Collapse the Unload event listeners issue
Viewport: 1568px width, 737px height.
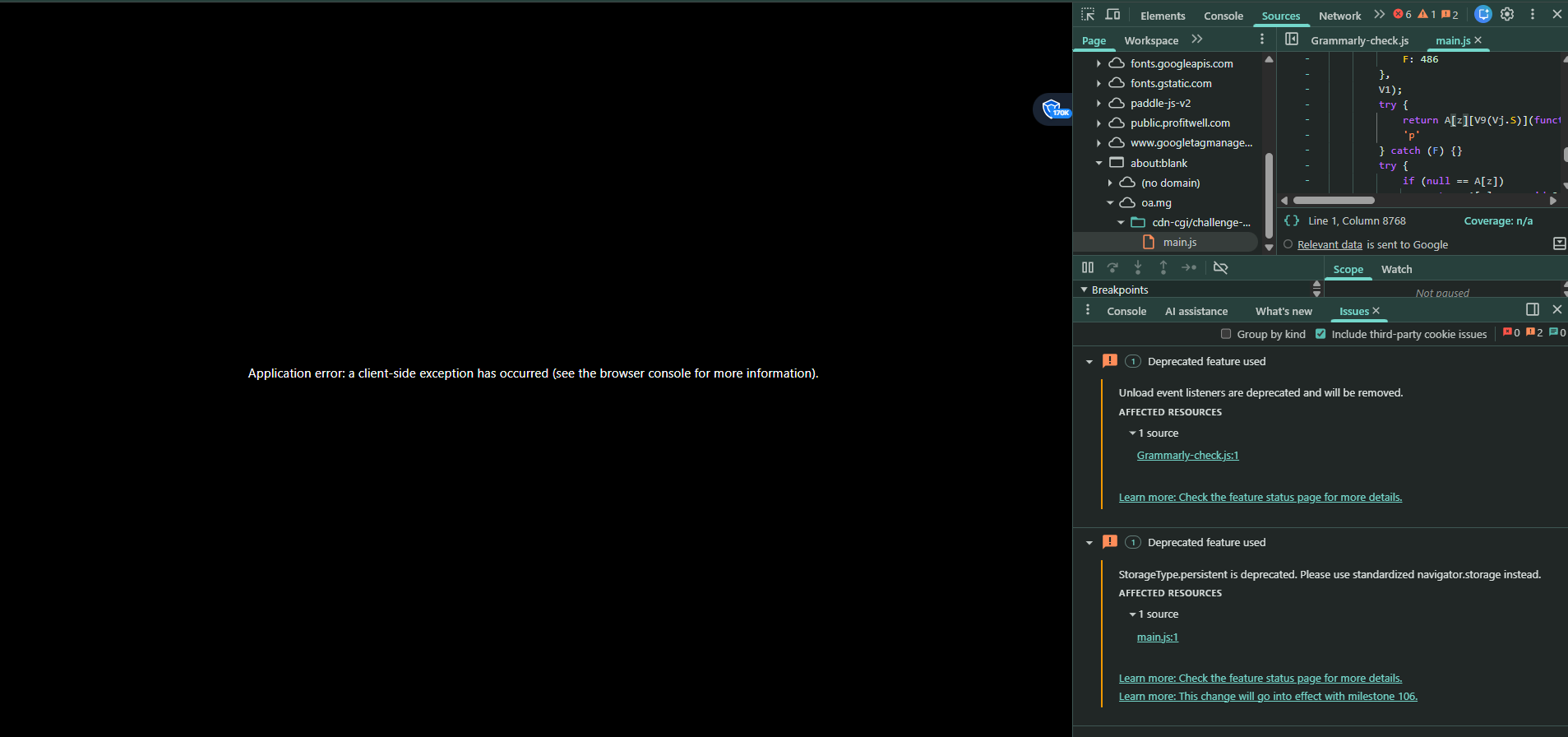click(1089, 362)
